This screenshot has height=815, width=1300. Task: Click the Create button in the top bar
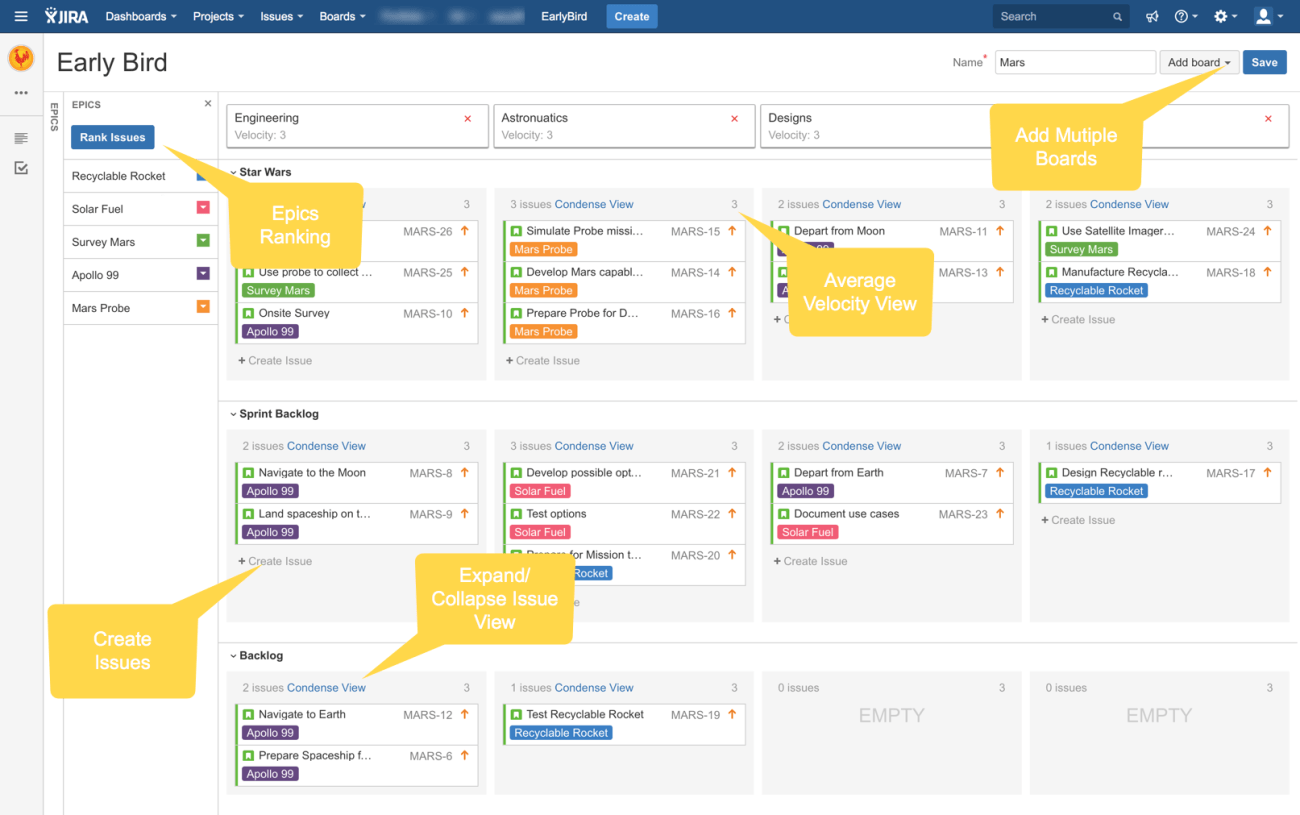coord(632,16)
